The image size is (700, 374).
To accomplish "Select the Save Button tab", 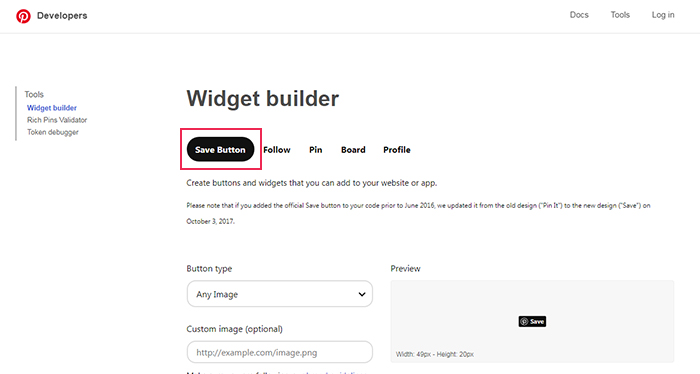I will [x=221, y=150].
